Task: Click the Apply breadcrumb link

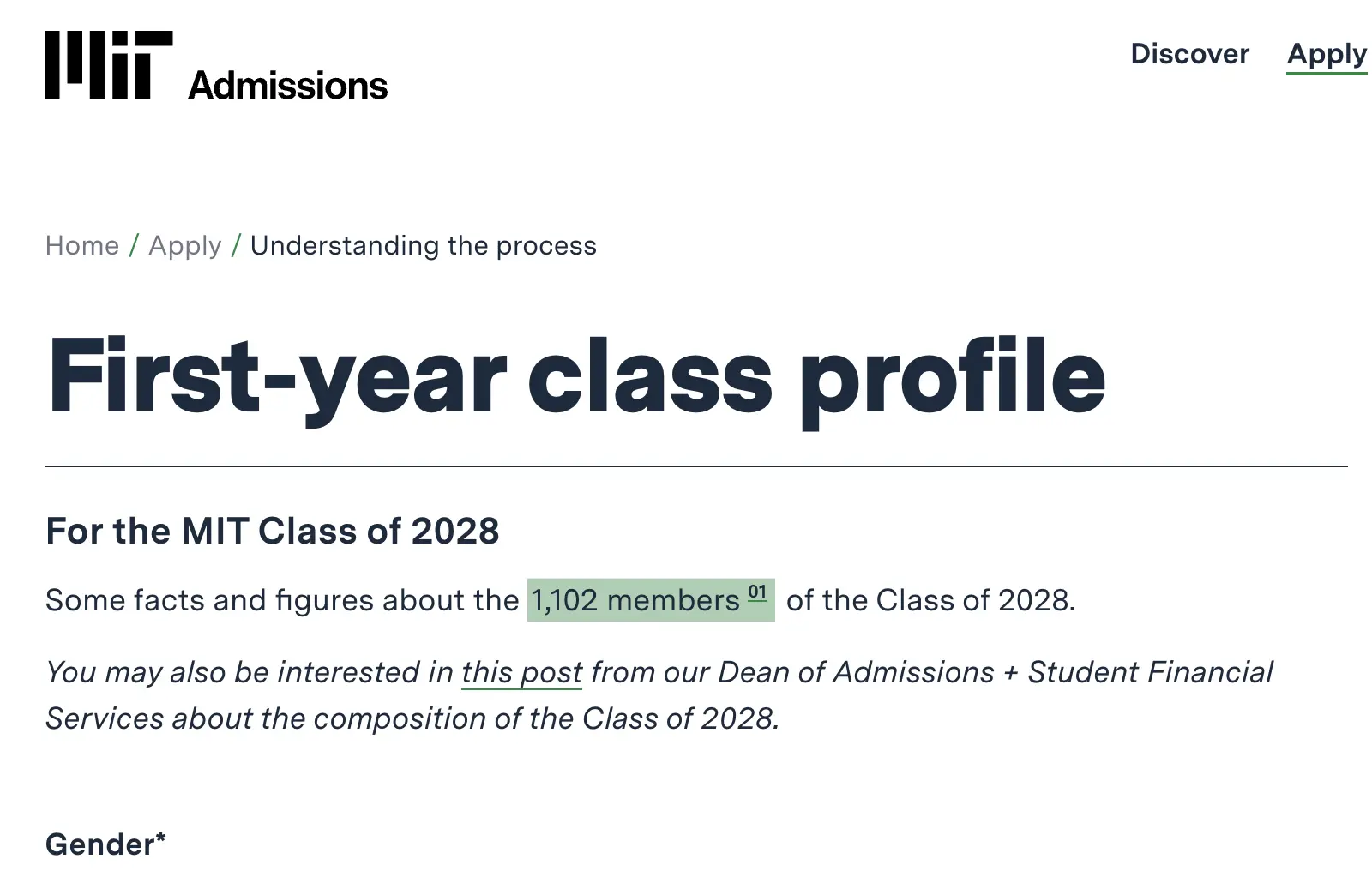Action: (185, 246)
